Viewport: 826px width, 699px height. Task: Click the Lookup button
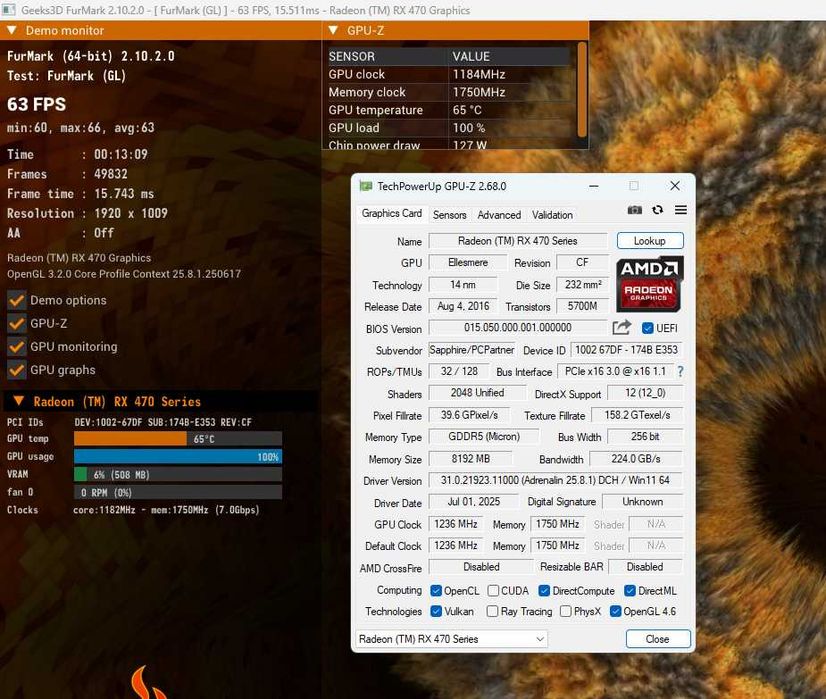(x=650, y=241)
